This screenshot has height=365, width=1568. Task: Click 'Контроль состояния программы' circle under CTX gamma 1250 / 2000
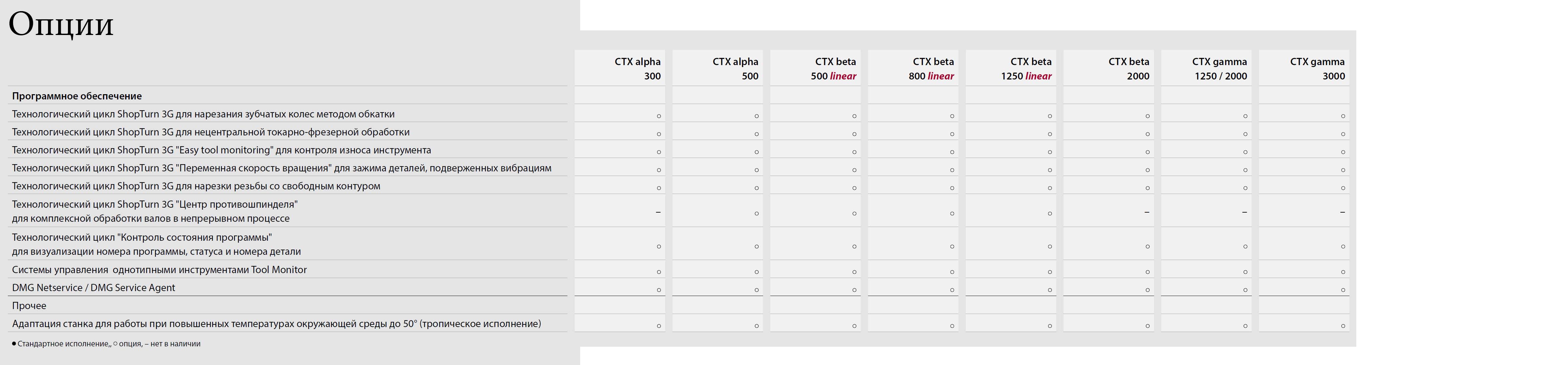(x=1245, y=247)
